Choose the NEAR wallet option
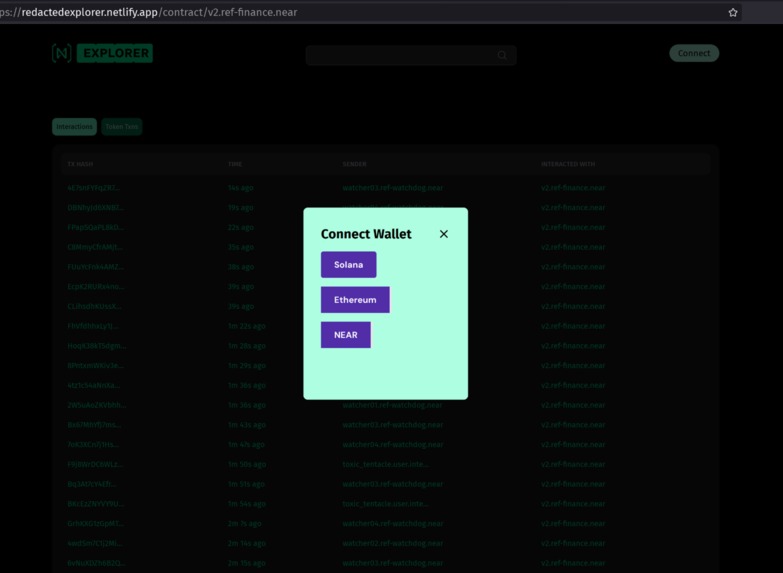The height and width of the screenshot is (573, 783). coord(346,335)
